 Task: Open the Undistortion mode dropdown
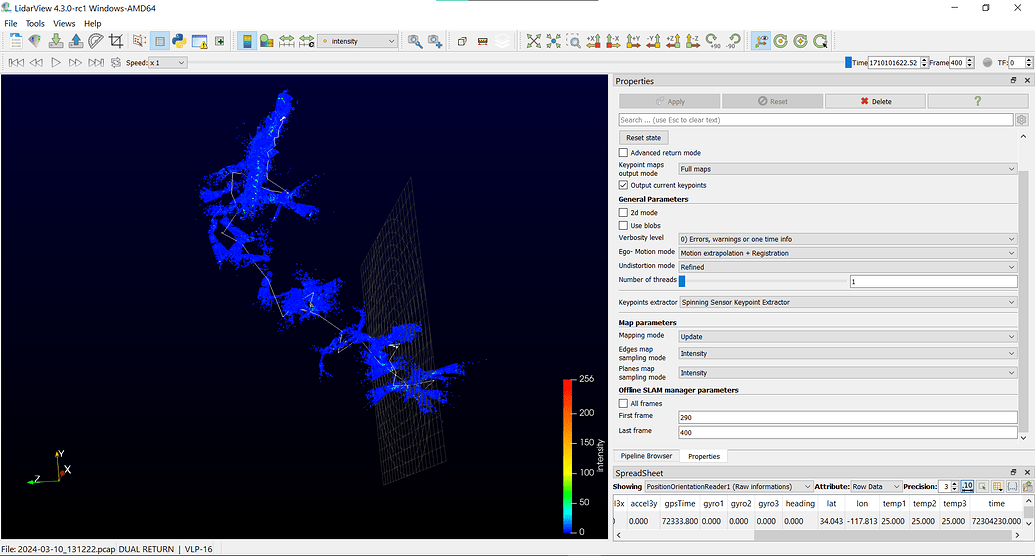tap(848, 267)
